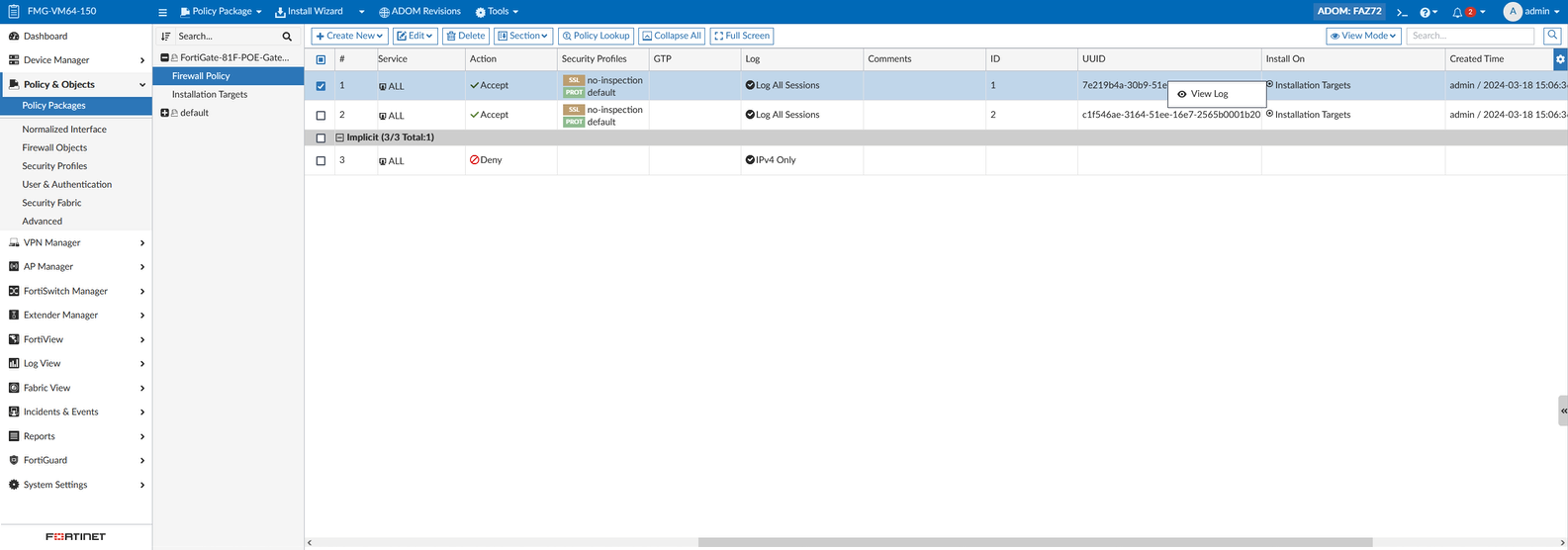Click the IPv4 Only log icon
Image resolution: width=1568 pixels, height=550 pixels.
click(x=751, y=159)
